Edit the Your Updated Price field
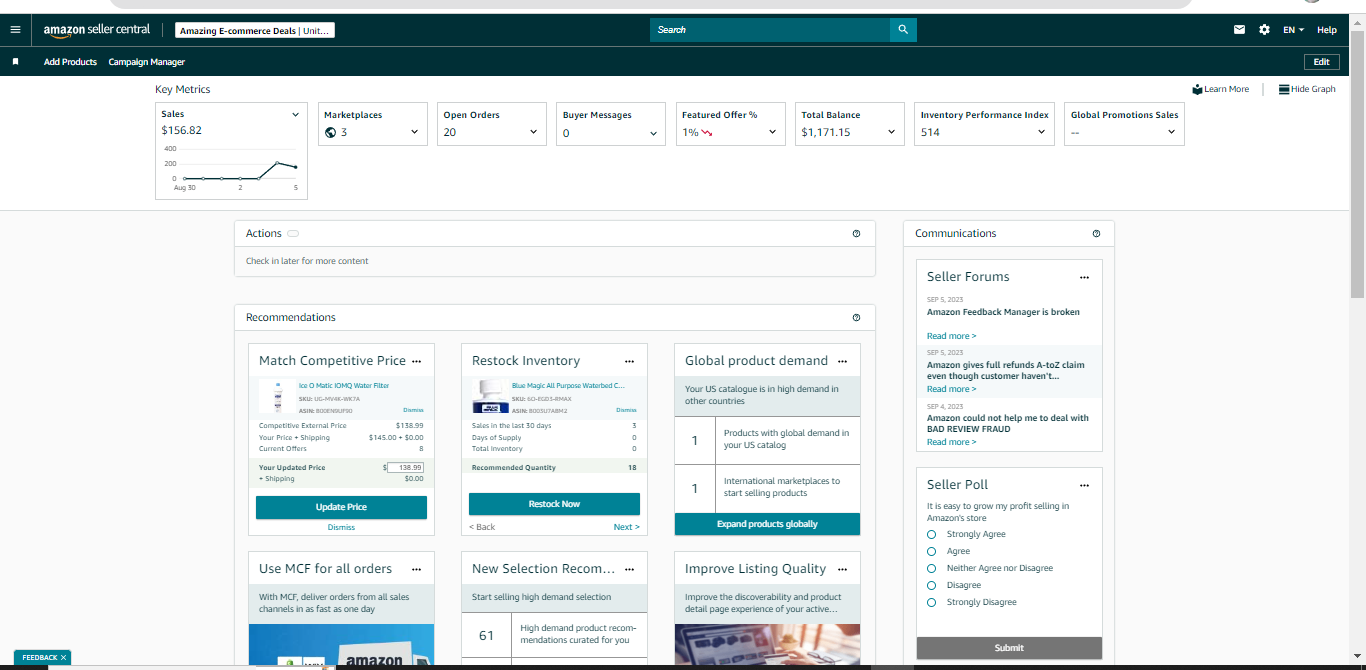This screenshot has height=670, width=1366. click(x=405, y=467)
